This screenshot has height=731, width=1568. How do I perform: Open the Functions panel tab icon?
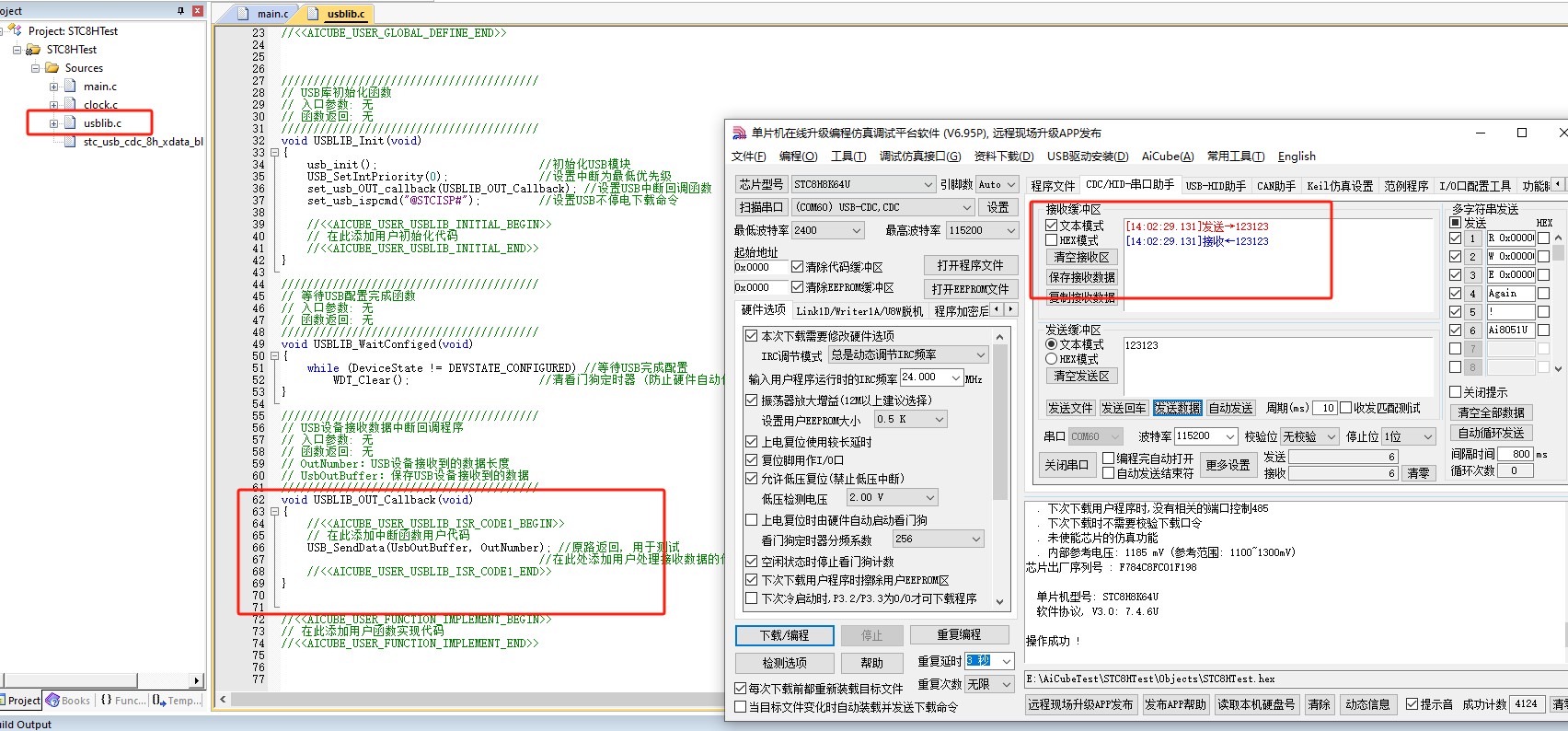(x=107, y=701)
